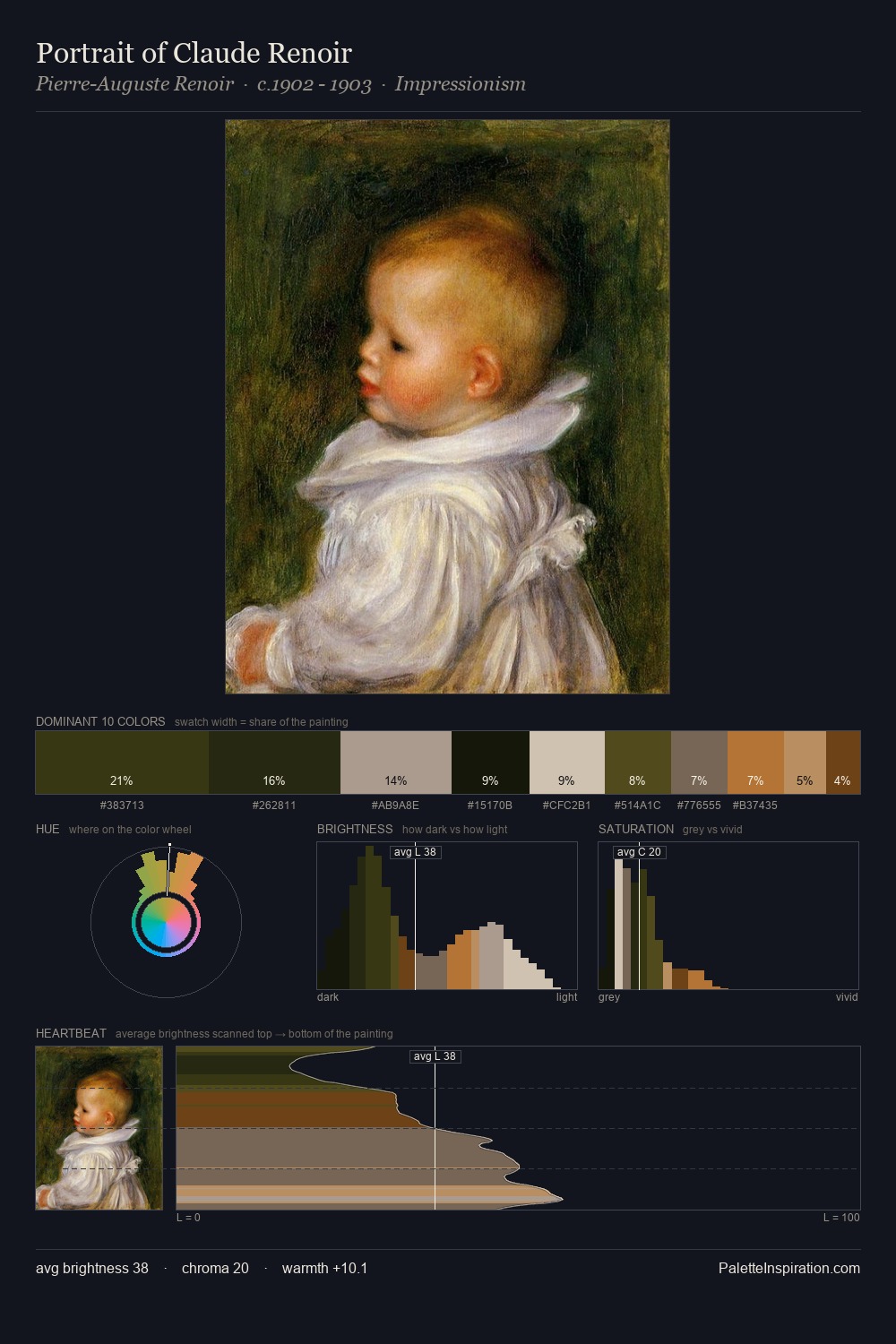
Task: Click "avg L 38" marker in Heartbeat chart
Action: tap(435, 1056)
